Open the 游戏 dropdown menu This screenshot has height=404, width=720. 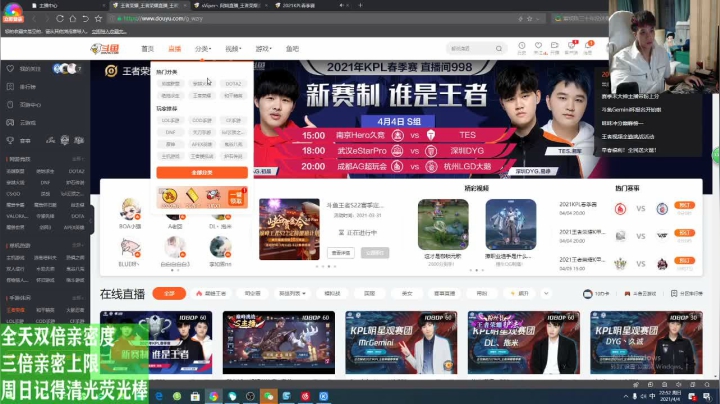coord(263,49)
